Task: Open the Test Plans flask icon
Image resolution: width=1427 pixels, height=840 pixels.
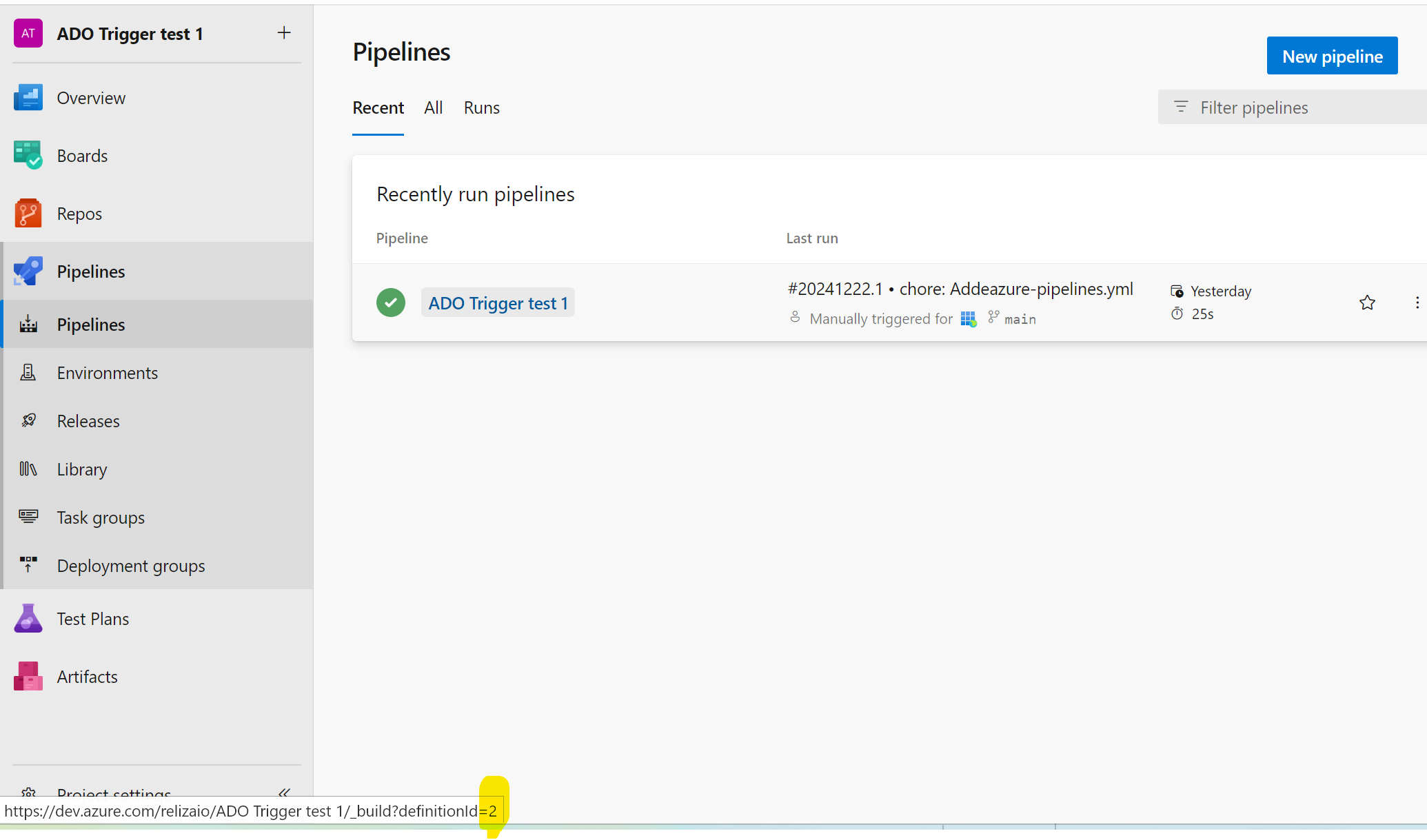Action: coord(28,619)
